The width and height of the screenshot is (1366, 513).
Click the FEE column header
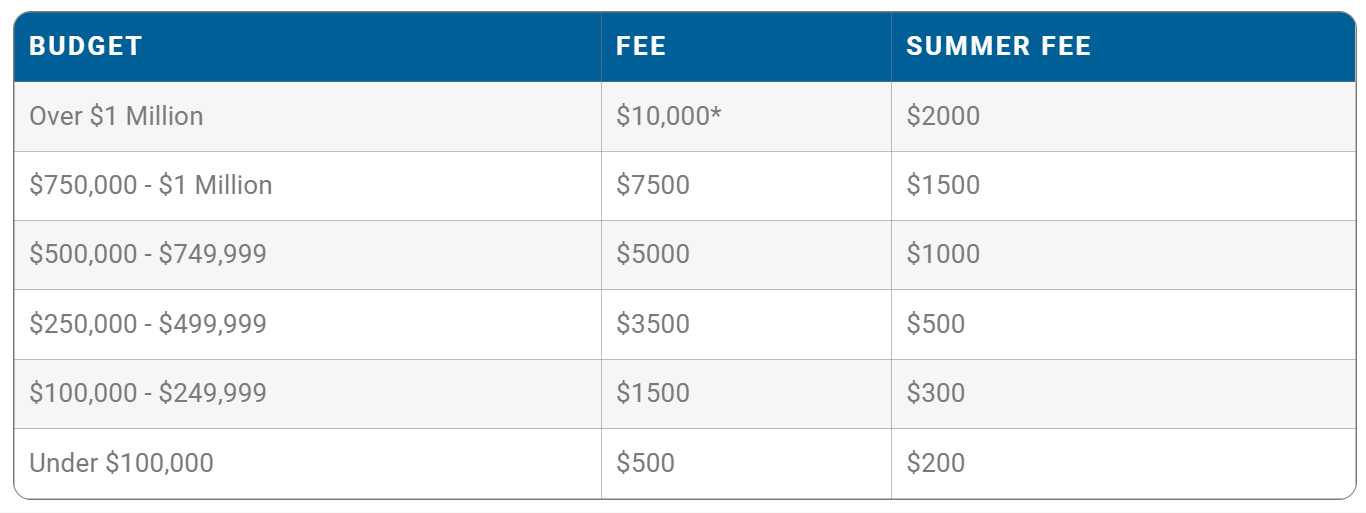641,46
